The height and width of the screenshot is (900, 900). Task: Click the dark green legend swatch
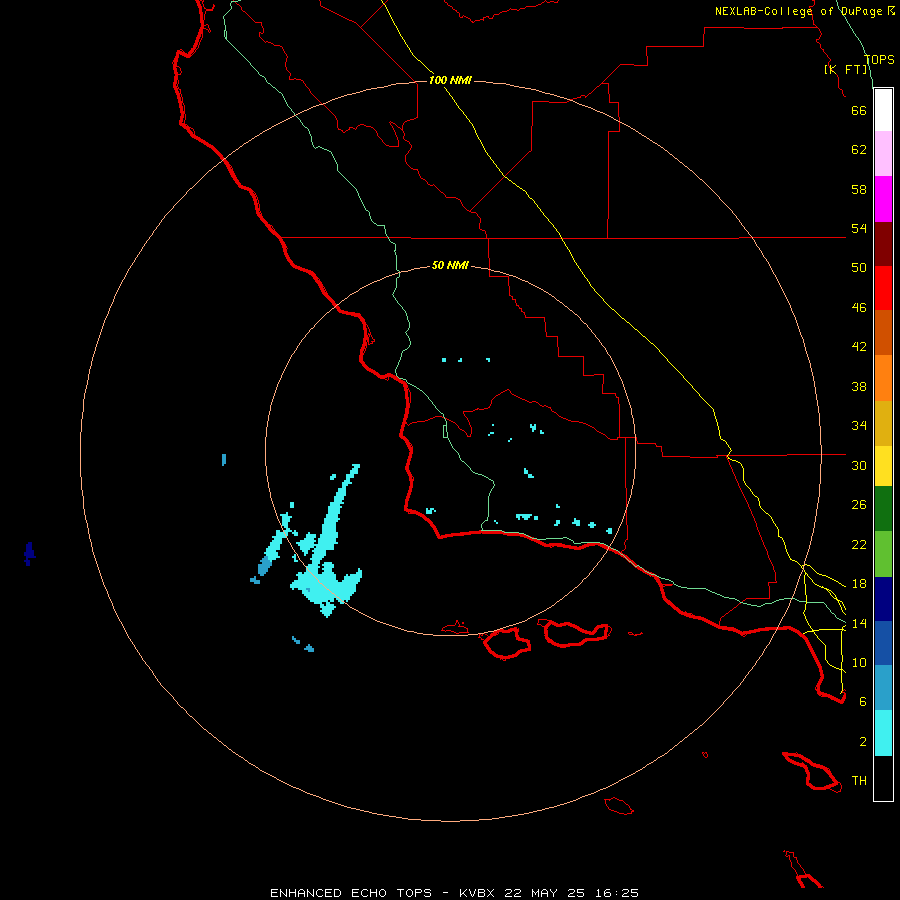(x=883, y=509)
